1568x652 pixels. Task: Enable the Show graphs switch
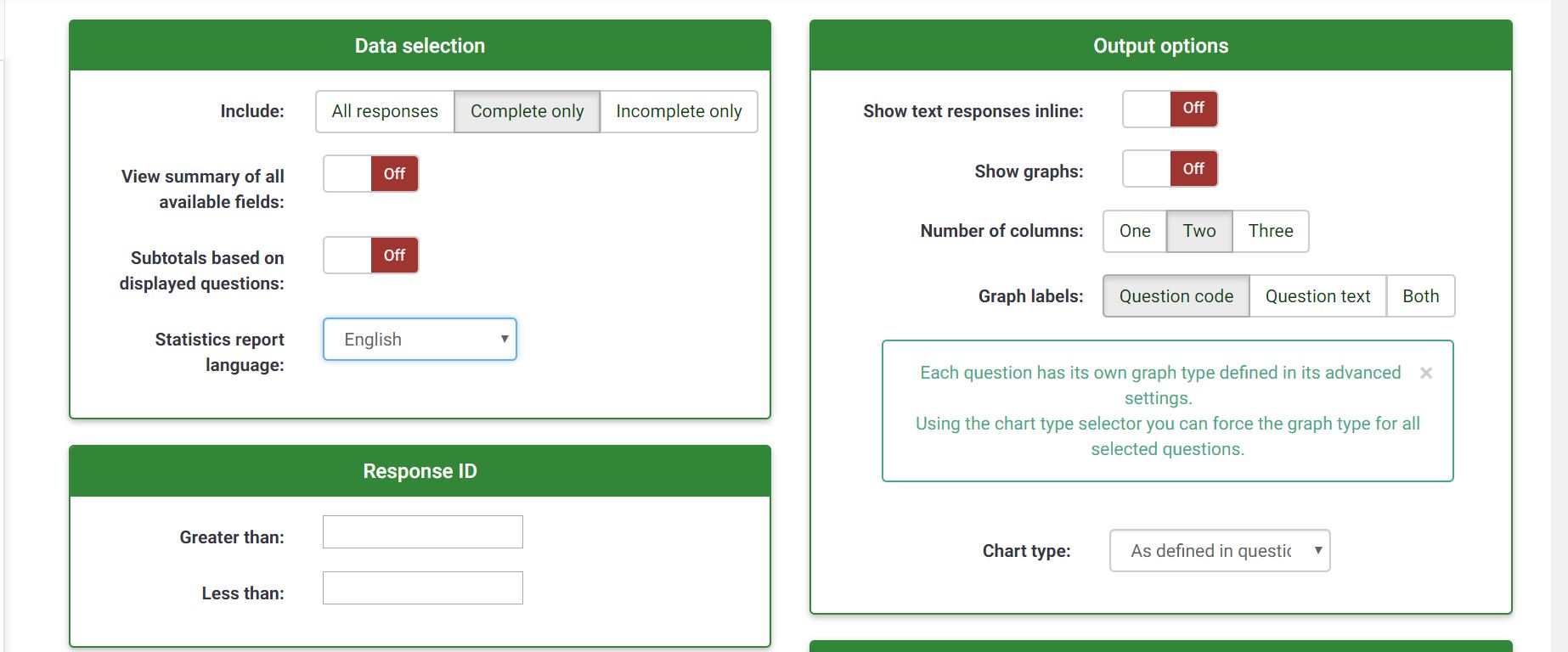click(1170, 169)
